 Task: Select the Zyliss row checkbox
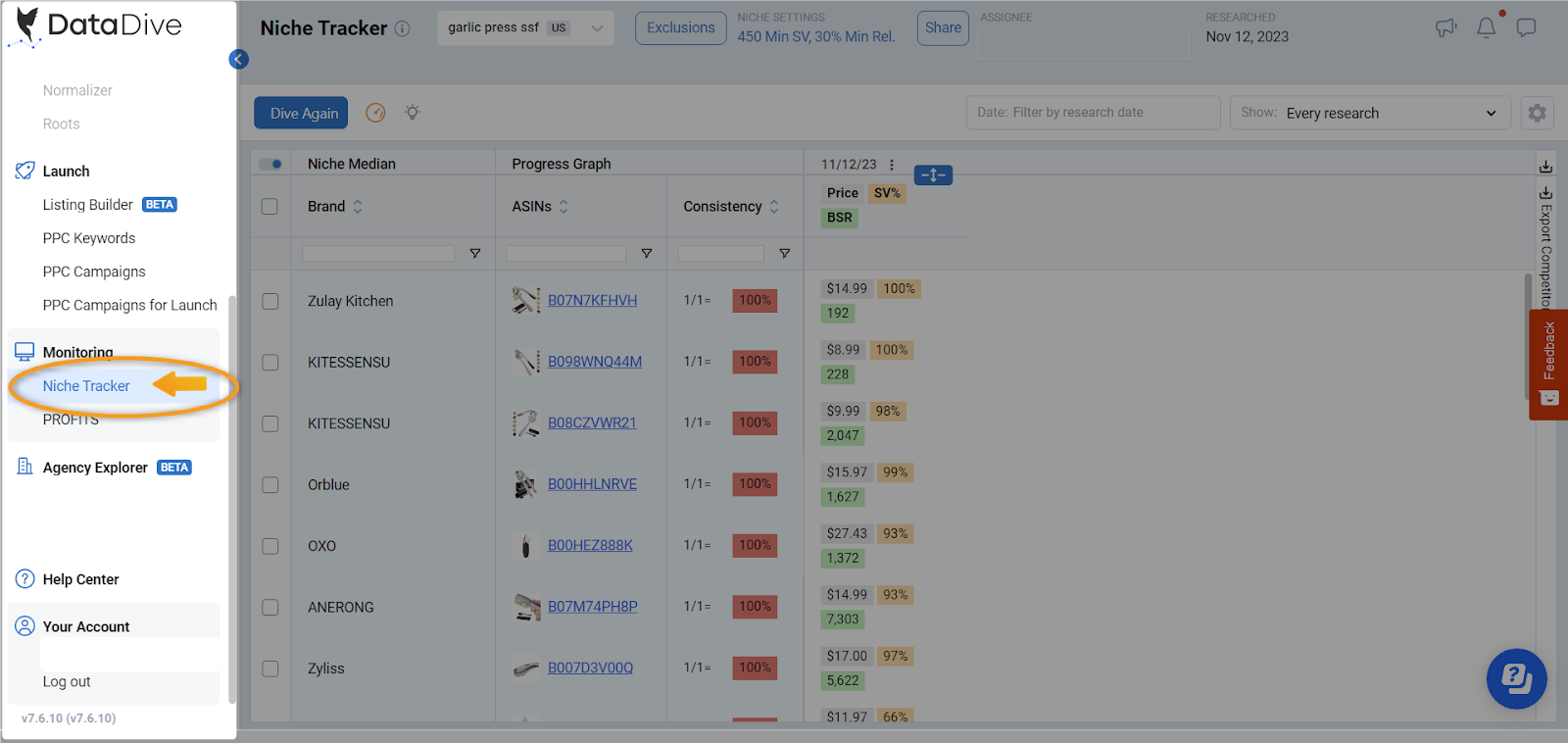269,669
